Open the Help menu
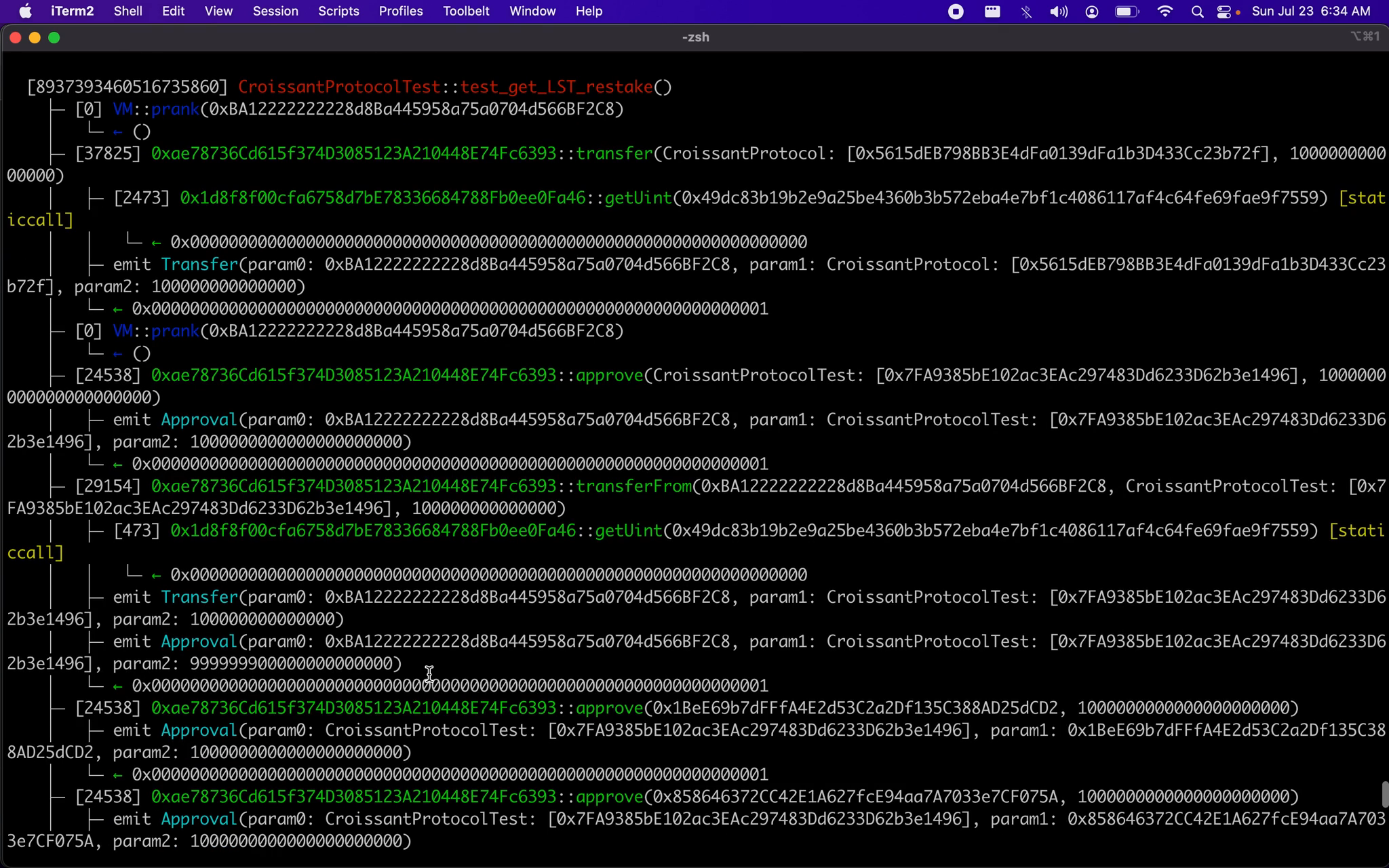The image size is (1389, 868). click(589, 12)
